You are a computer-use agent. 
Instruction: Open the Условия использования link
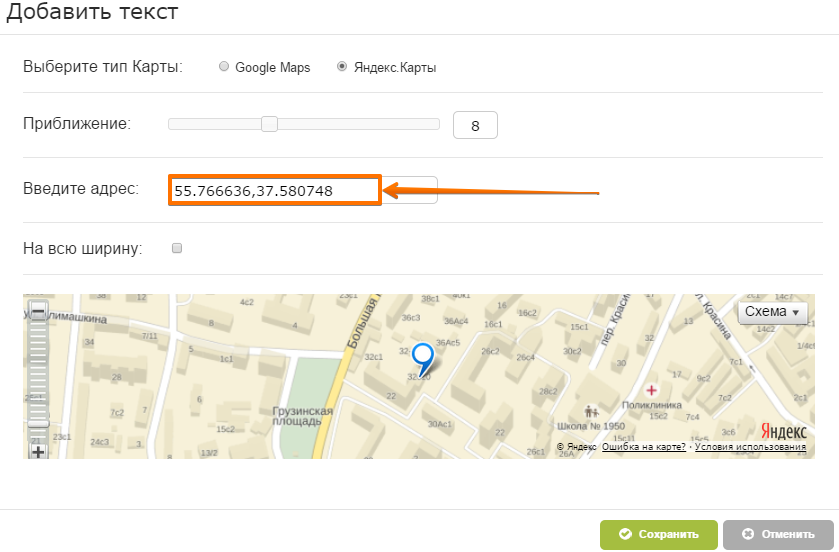pyautogui.click(x=751, y=447)
